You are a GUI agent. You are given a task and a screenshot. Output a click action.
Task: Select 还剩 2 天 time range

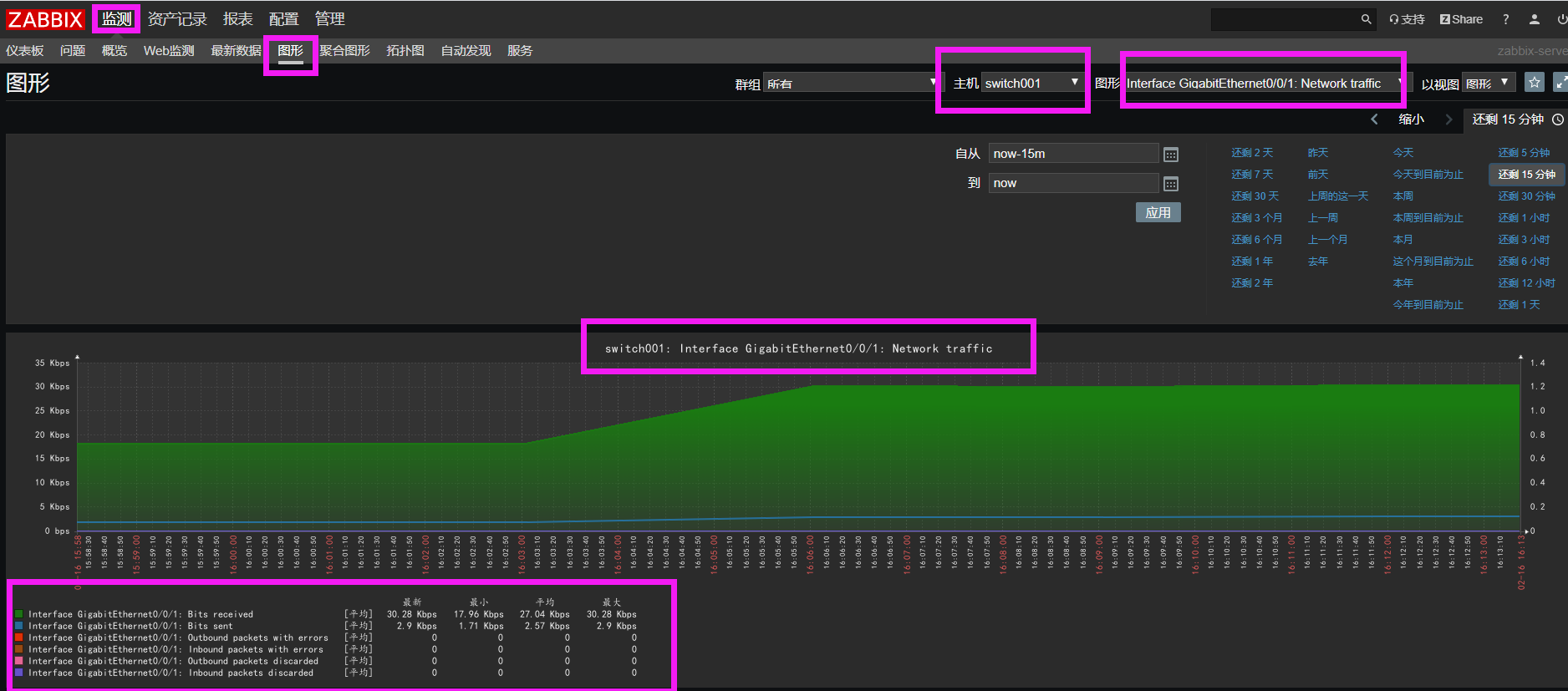coord(1252,153)
